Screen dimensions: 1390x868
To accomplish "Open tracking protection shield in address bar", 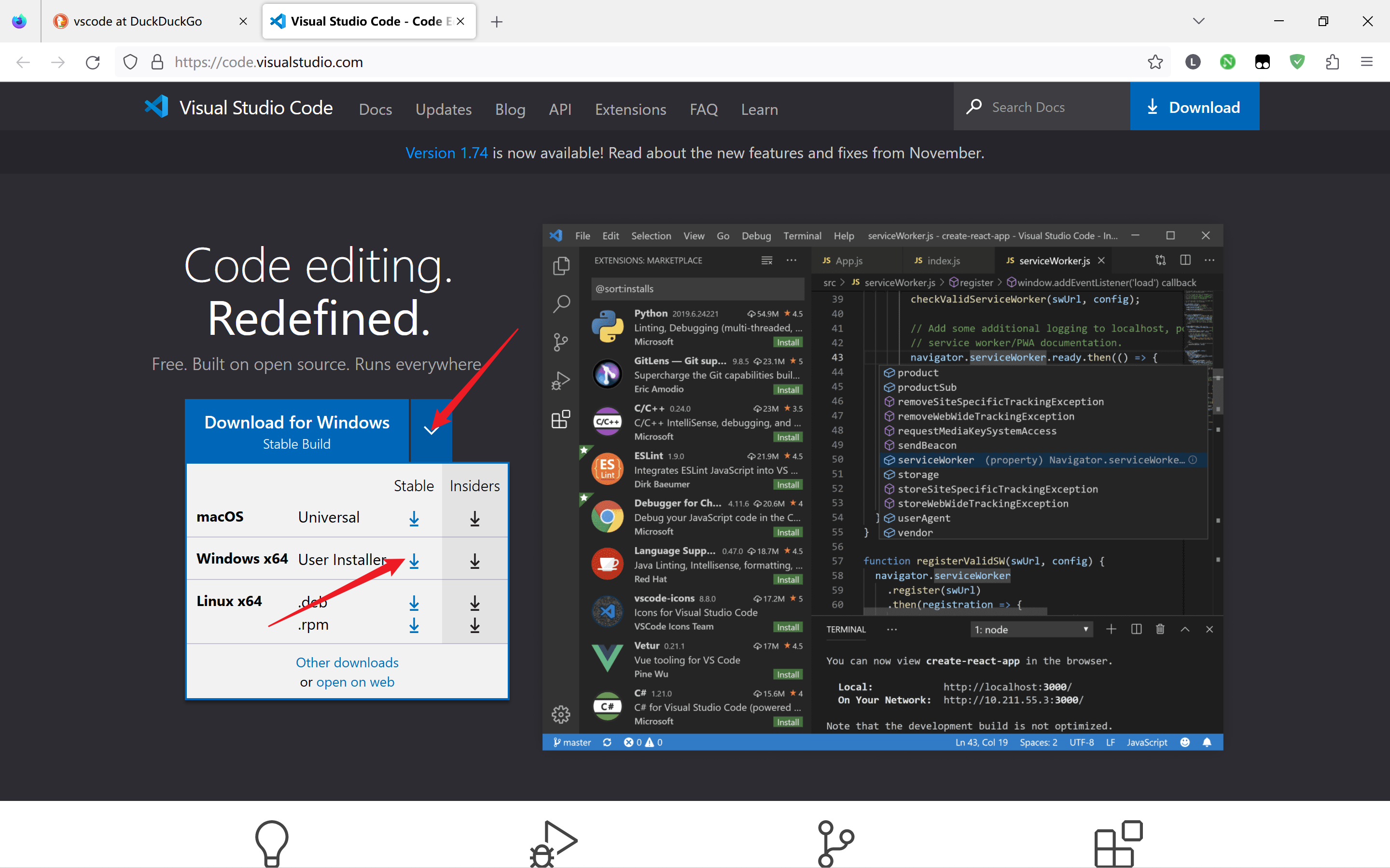I will pyautogui.click(x=130, y=62).
